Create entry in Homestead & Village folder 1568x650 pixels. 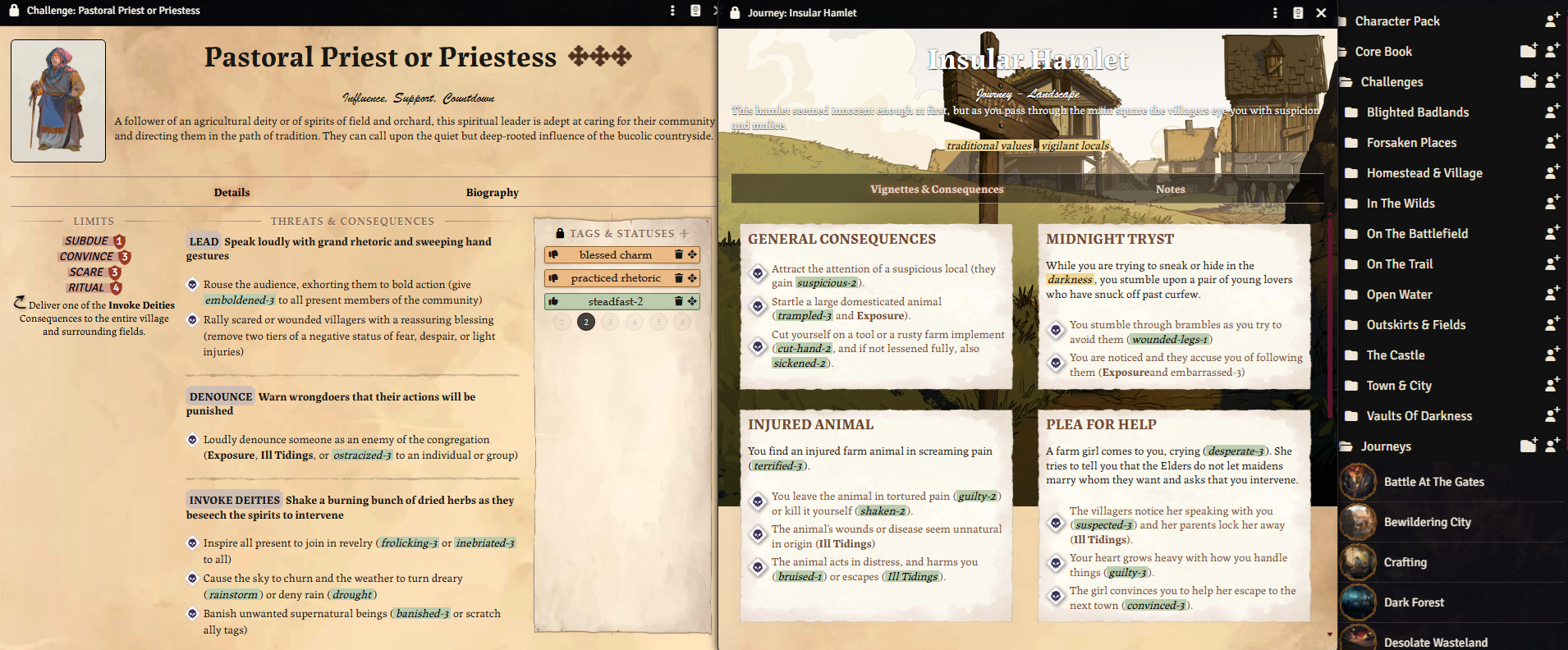(x=1552, y=172)
